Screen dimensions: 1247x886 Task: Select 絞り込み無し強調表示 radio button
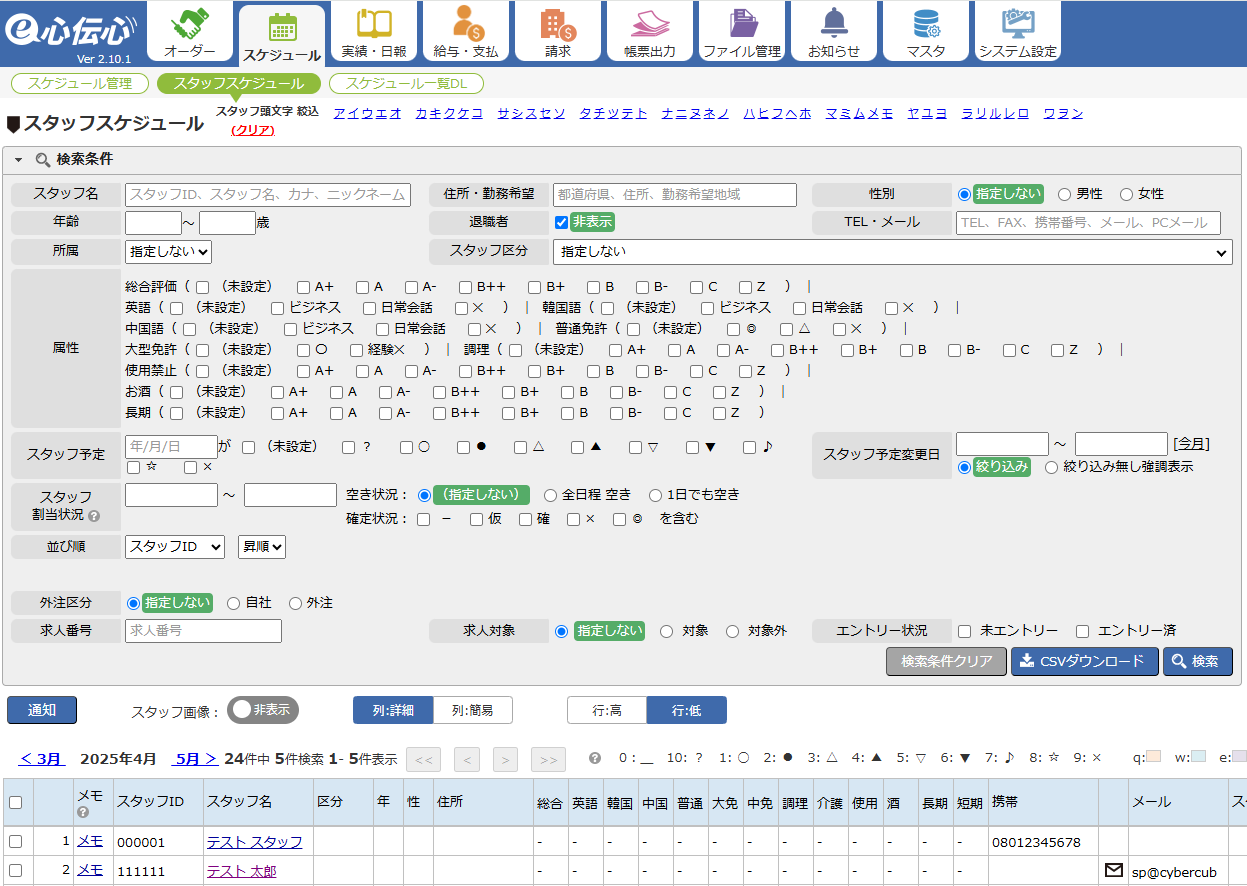tap(1051, 467)
